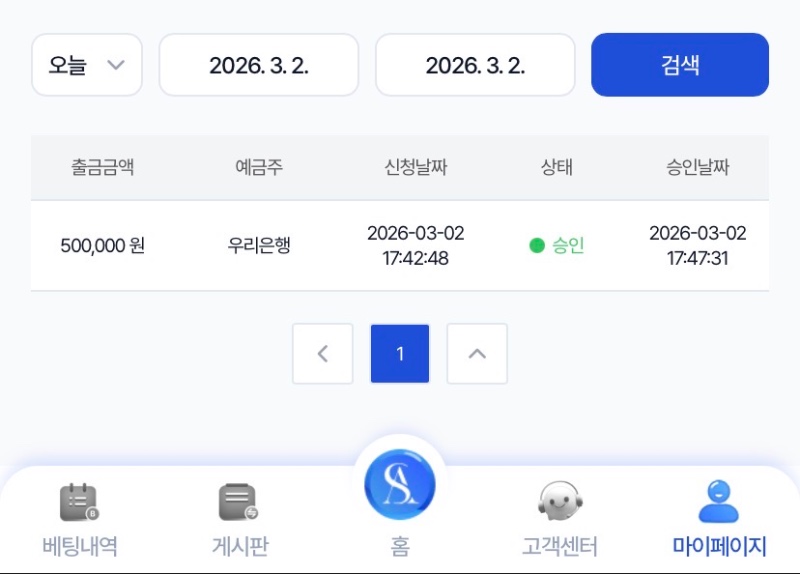This screenshot has height=574, width=800.
Task: Click the green 승인 status dot
Action: coord(537,245)
